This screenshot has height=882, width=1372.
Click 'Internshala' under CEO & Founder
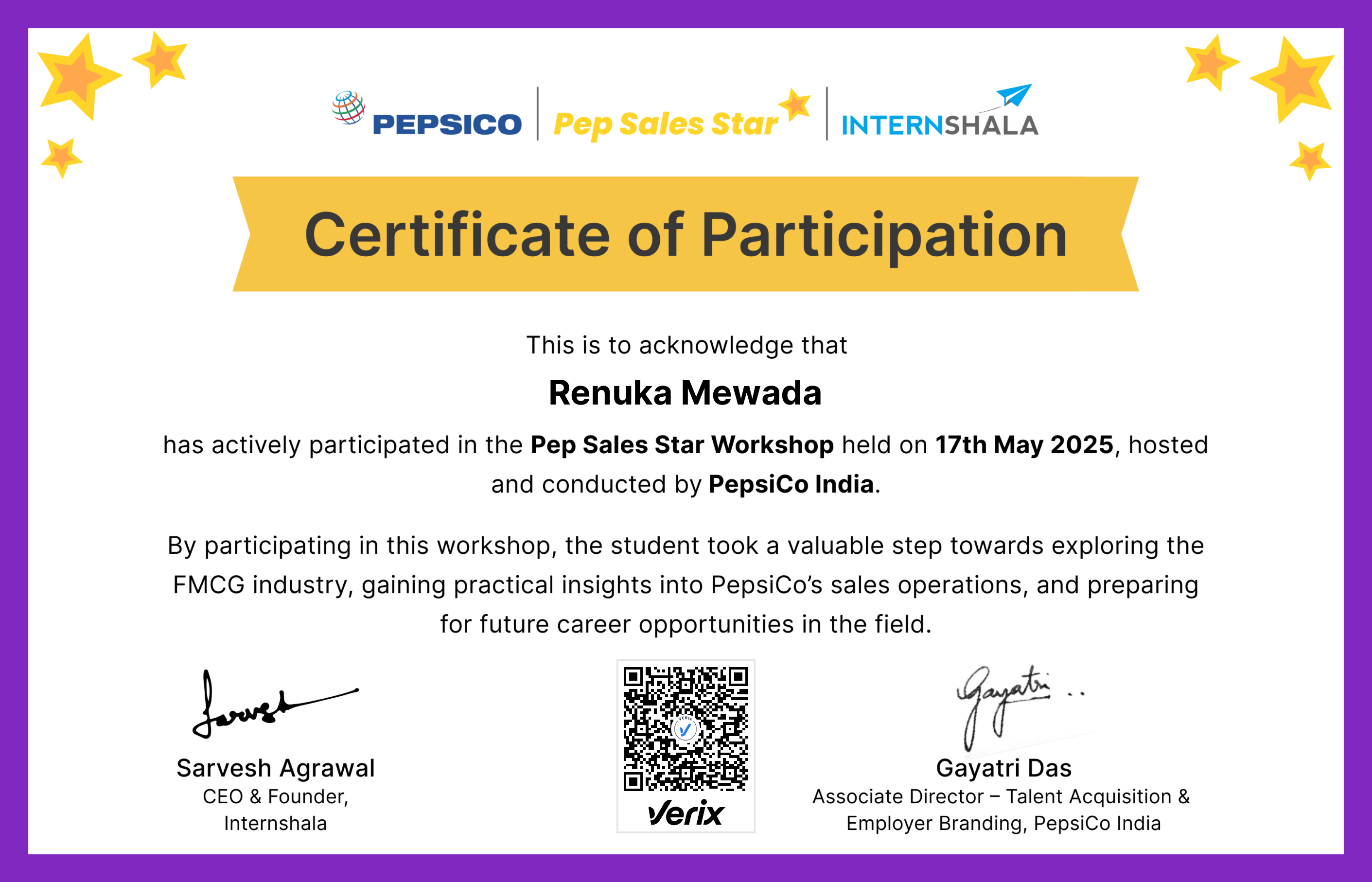[x=276, y=824]
